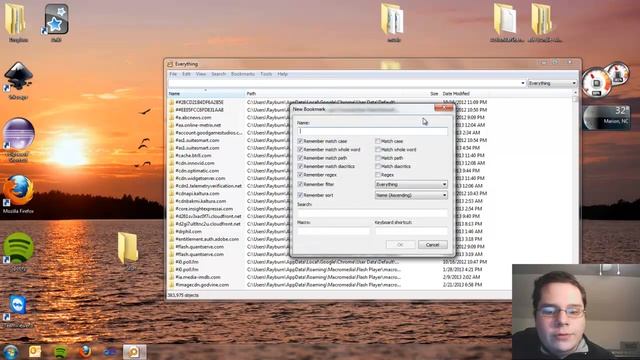Open Firefox from the taskbar
640x360 pixels.
click(85, 351)
